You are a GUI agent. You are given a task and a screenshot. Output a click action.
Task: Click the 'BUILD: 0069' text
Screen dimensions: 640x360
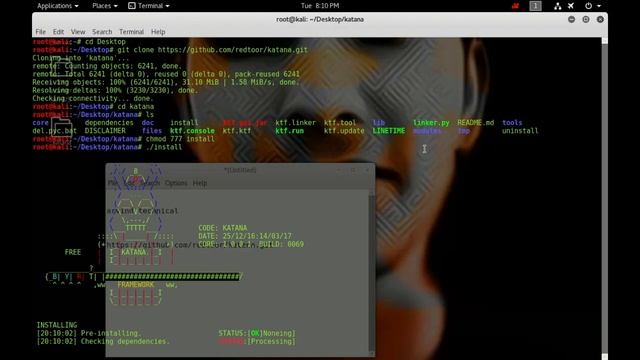click(281, 244)
